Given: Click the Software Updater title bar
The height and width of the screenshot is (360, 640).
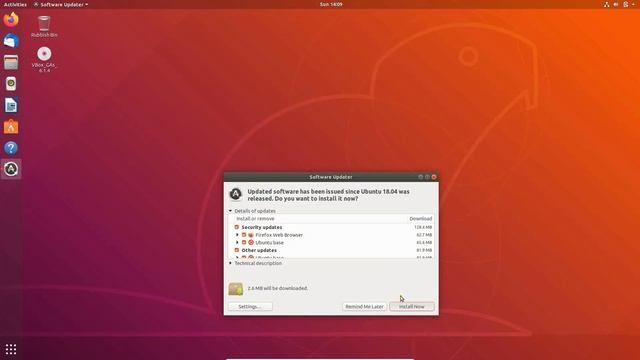Looking at the screenshot, I should click(331, 177).
